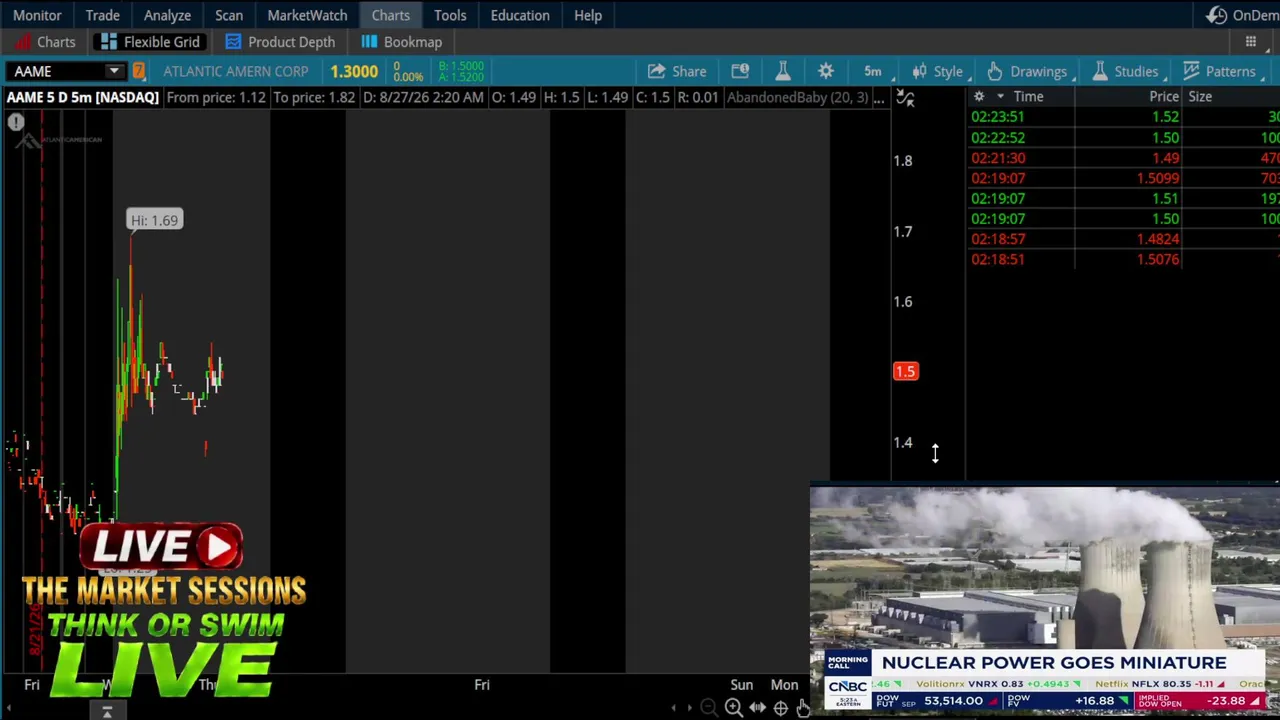Image resolution: width=1280 pixels, height=720 pixels.
Task: Open the Studies menu
Action: coord(1125,71)
